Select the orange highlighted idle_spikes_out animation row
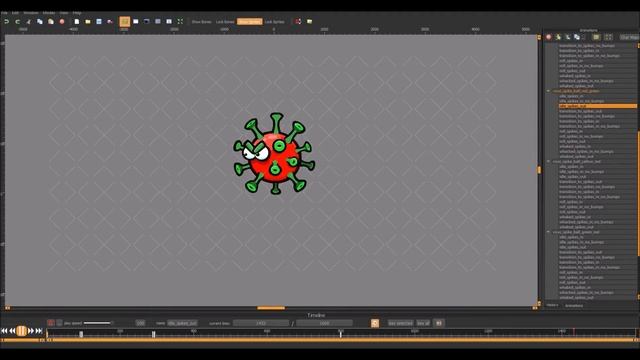 pyautogui.click(x=598, y=106)
